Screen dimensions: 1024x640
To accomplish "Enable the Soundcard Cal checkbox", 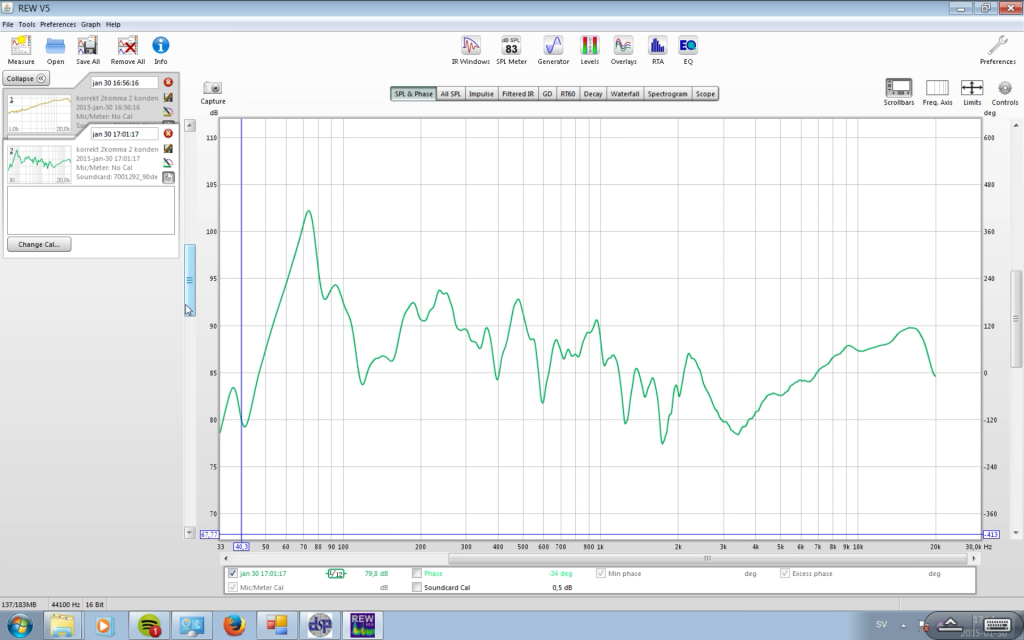I will click(x=417, y=587).
